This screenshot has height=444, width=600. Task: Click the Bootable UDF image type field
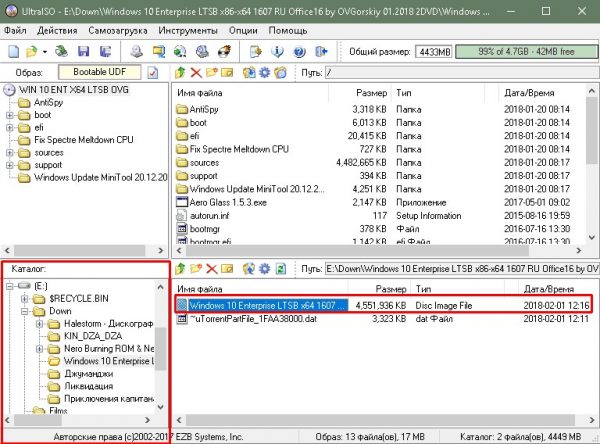click(x=99, y=72)
